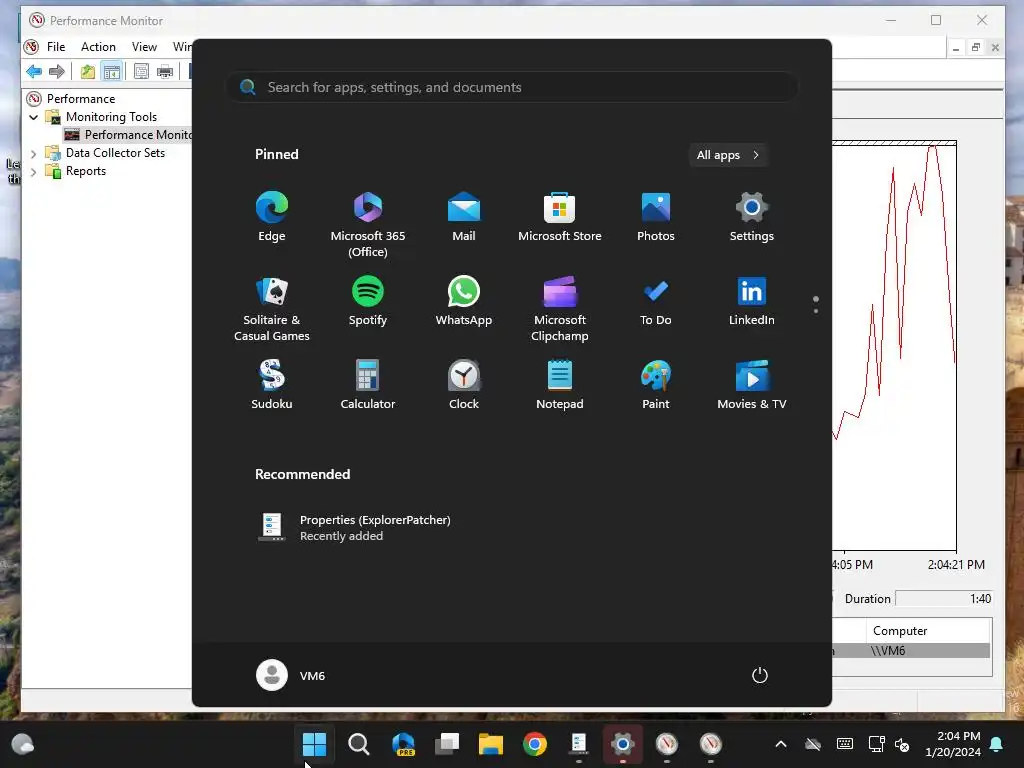
Task: Open the touch keyboard tray icon
Action: click(844, 744)
